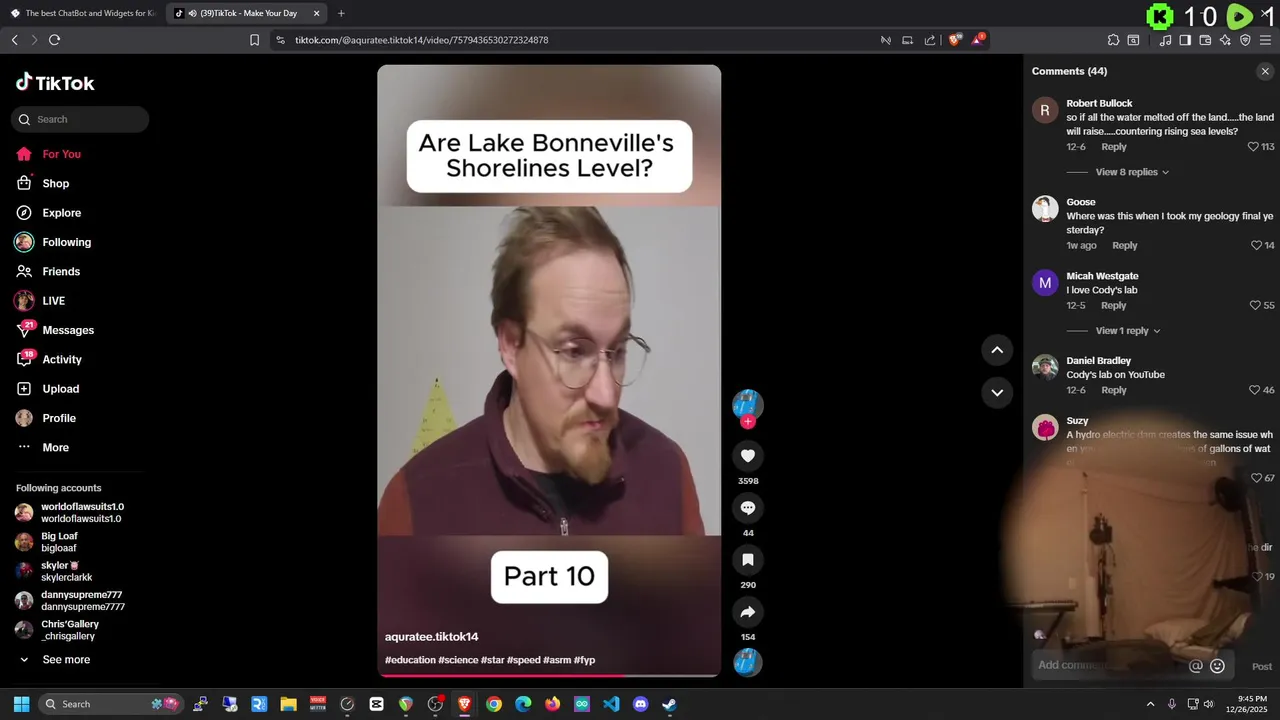Open the spinning sound disc at bottom
Viewport: 1280px width, 720px height.
(x=748, y=662)
